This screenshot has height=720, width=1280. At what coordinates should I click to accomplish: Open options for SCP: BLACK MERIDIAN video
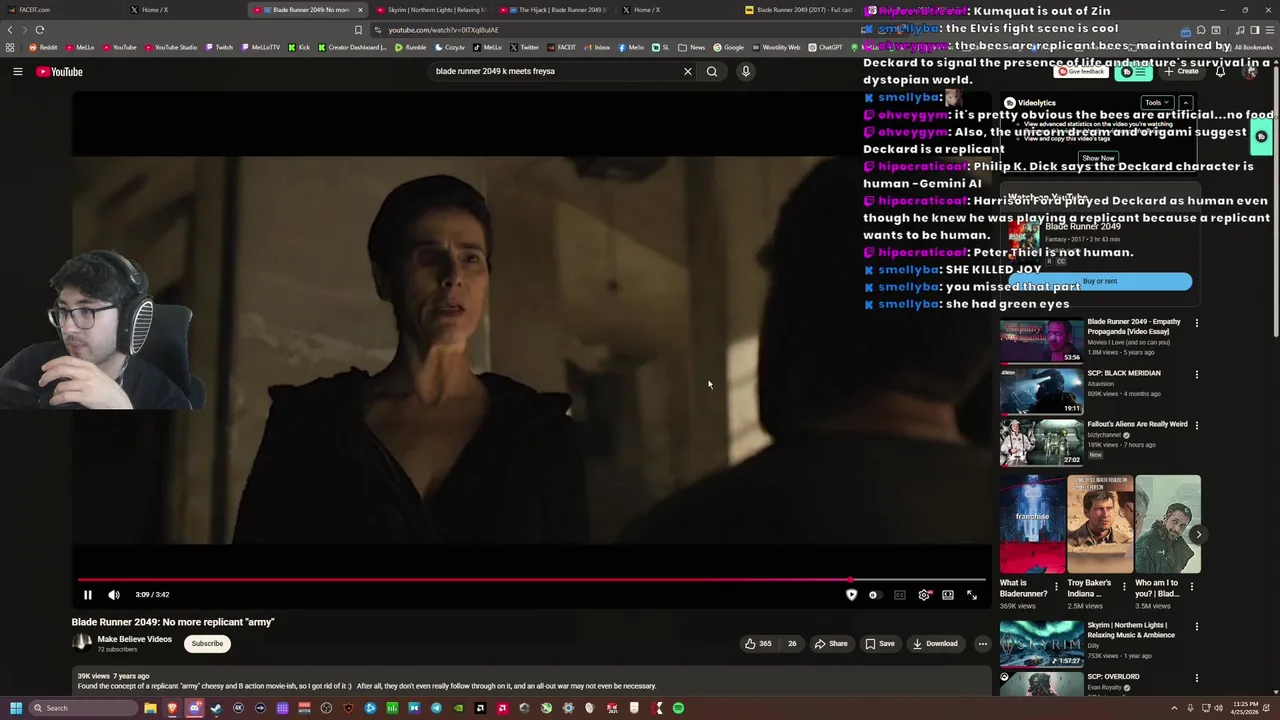pos(1196,374)
